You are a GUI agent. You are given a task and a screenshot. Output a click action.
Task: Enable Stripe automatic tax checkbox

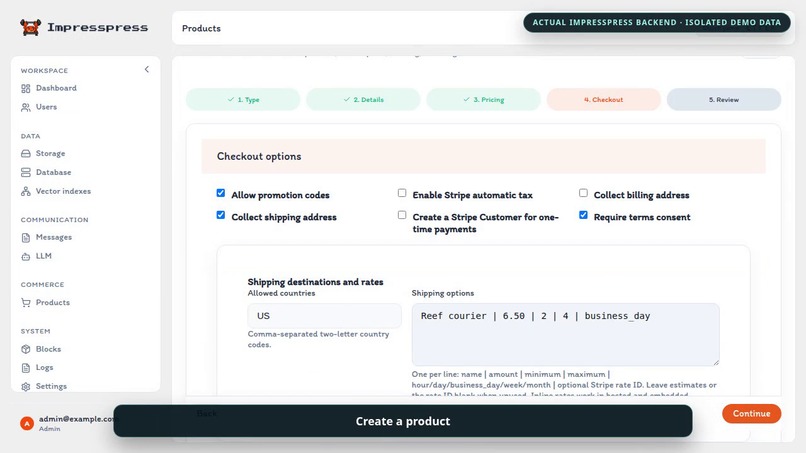[x=402, y=193]
